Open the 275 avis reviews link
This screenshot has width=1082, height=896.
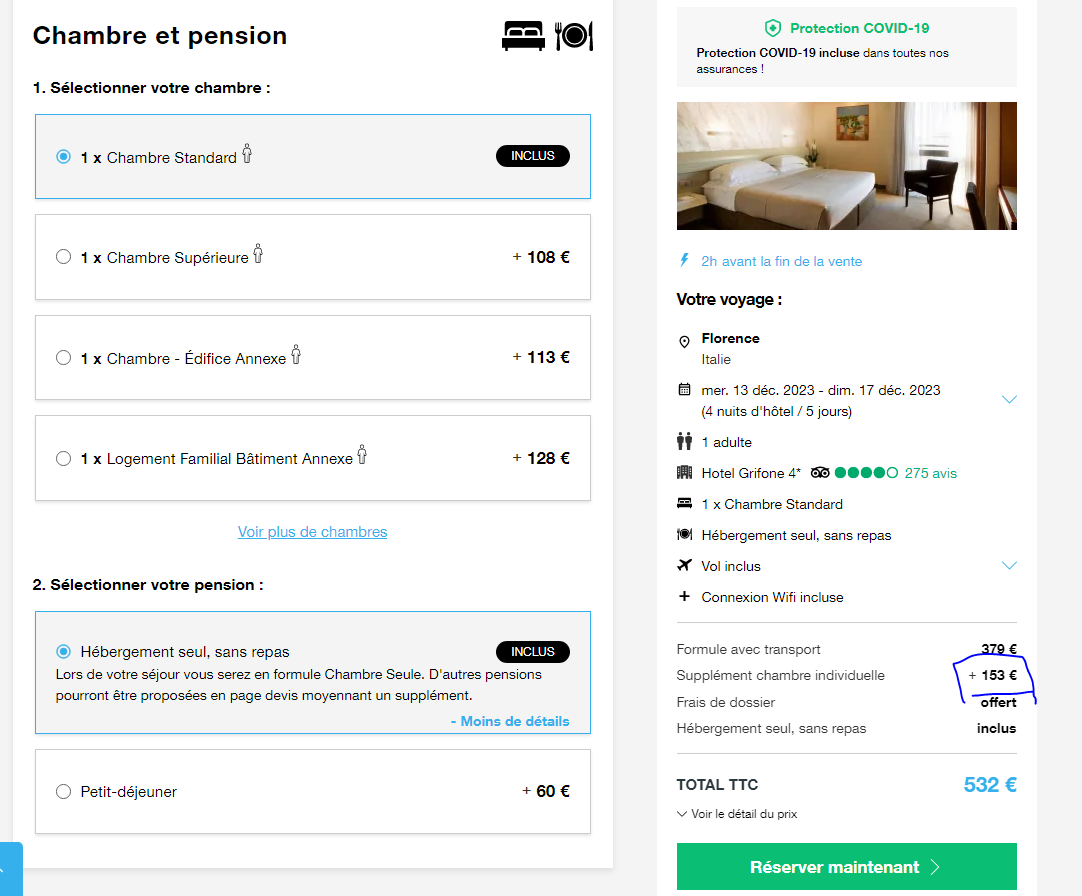tap(930, 473)
